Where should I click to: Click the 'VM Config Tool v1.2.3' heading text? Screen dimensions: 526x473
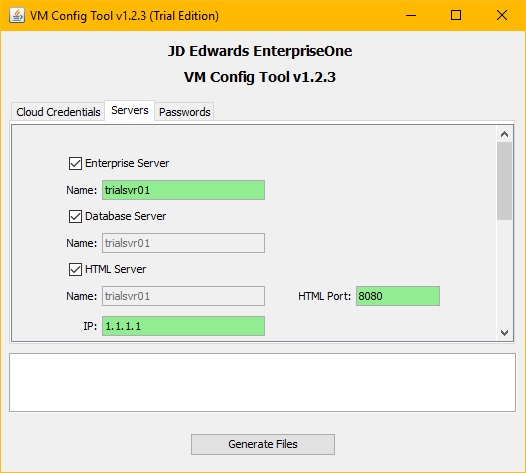click(260, 77)
